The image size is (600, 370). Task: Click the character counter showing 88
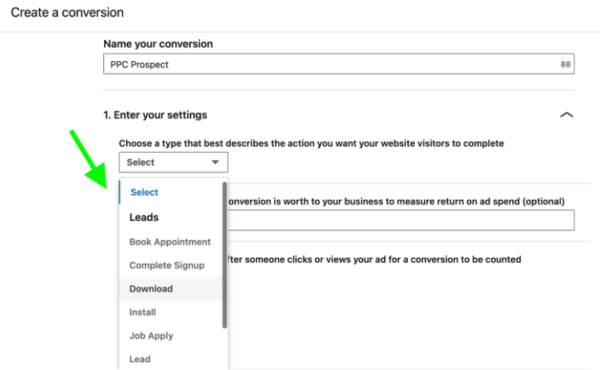[x=566, y=64]
